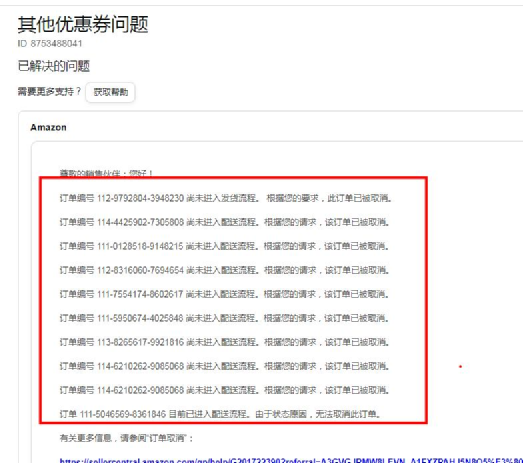
Task: Select order line 111-5950674-4025848
Action: 224,318
